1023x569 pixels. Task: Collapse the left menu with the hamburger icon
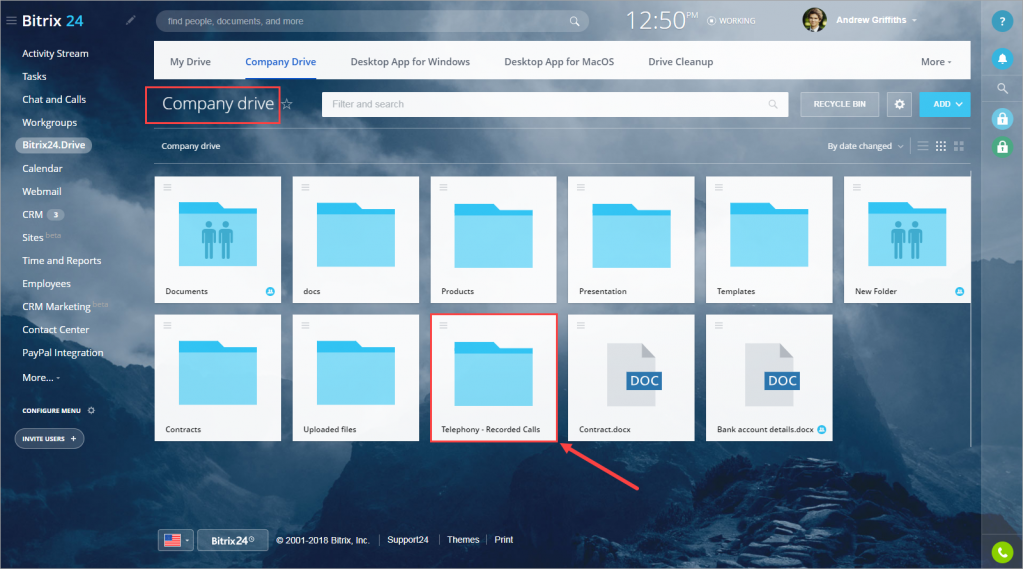click(x=11, y=21)
